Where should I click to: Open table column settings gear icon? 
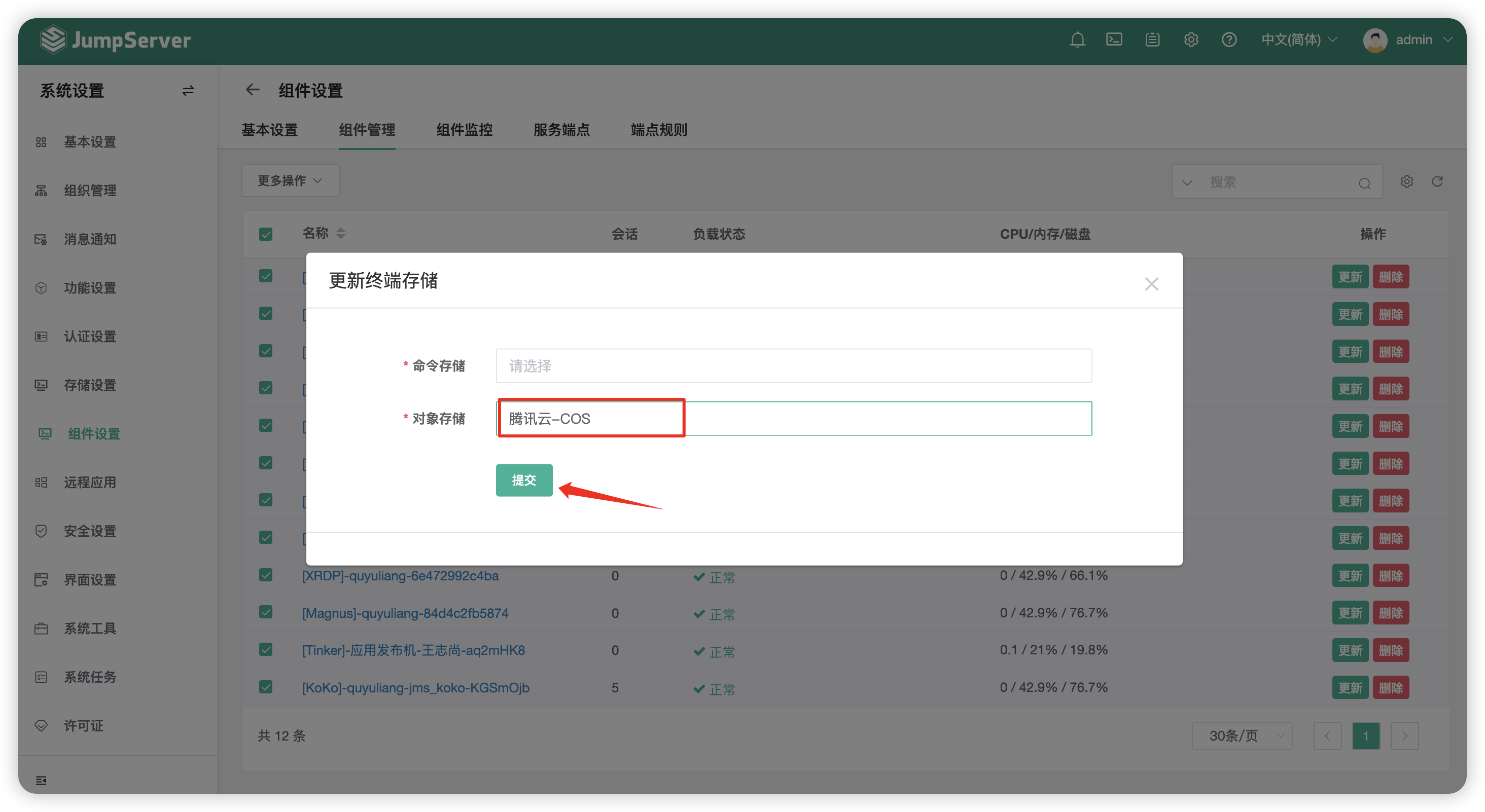click(x=1406, y=181)
